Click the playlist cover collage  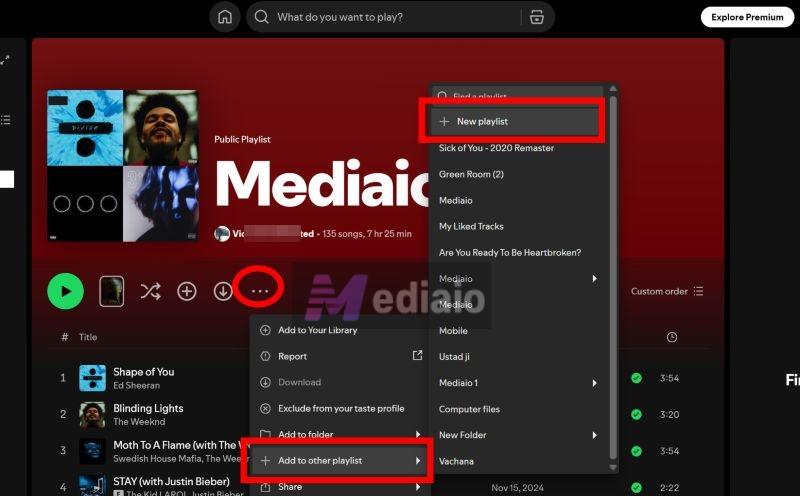point(123,165)
